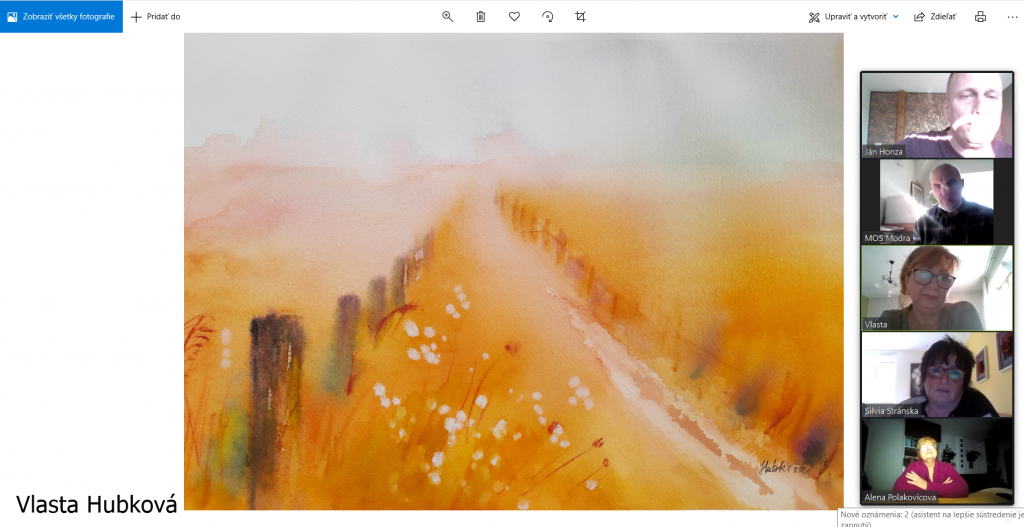Select Alena Polakovicova video tile
Image resolution: width=1024 pixels, height=527 pixels.
(x=937, y=461)
